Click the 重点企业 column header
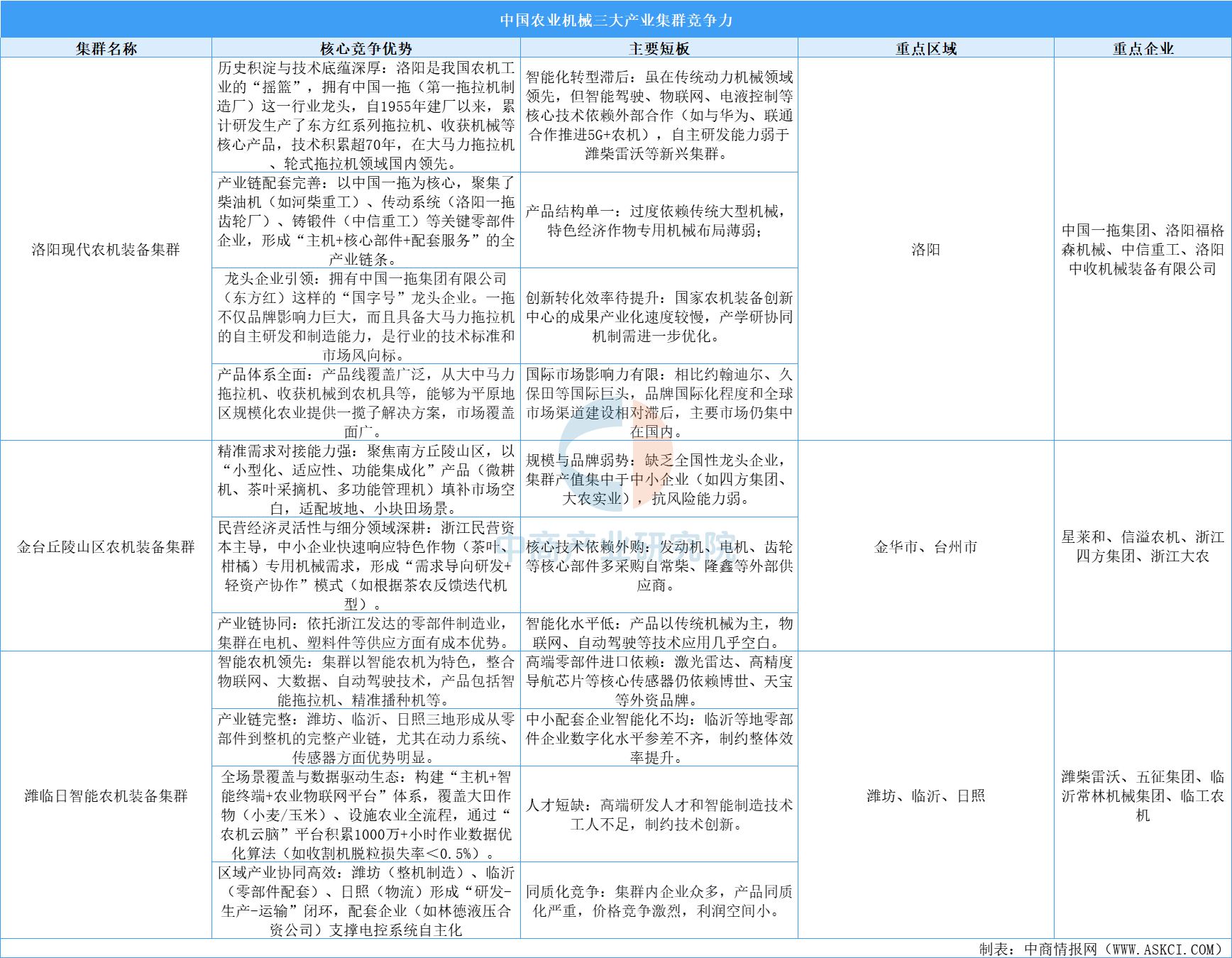 (x=1143, y=48)
